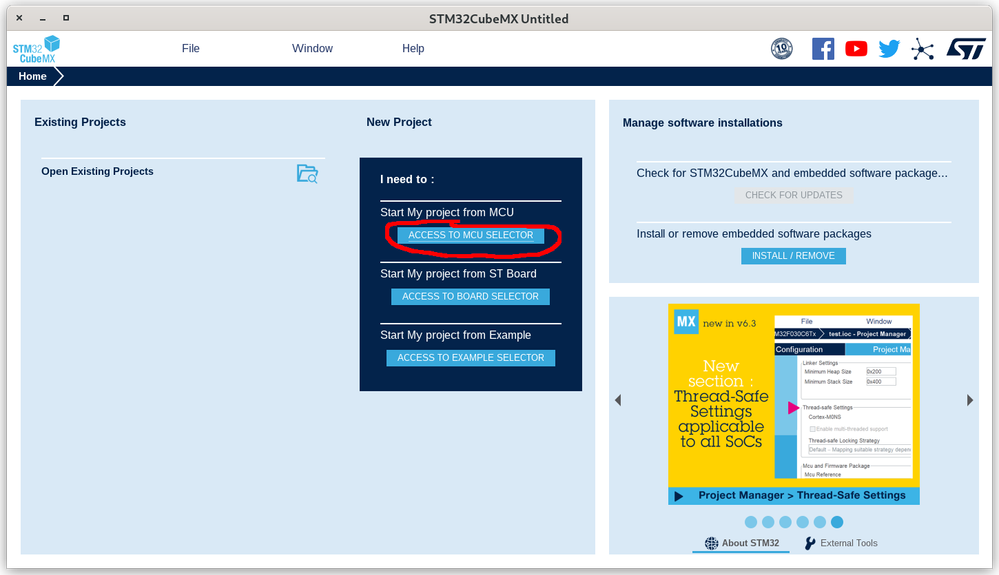Click the 'New Project' heading
The width and height of the screenshot is (999, 575).
click(399, 122)
